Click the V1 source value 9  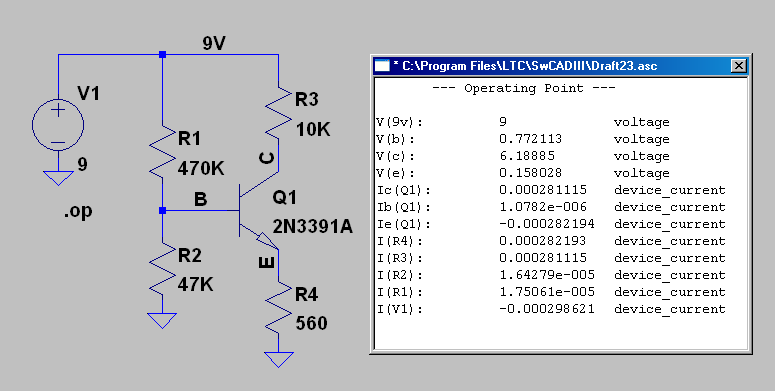83,164
